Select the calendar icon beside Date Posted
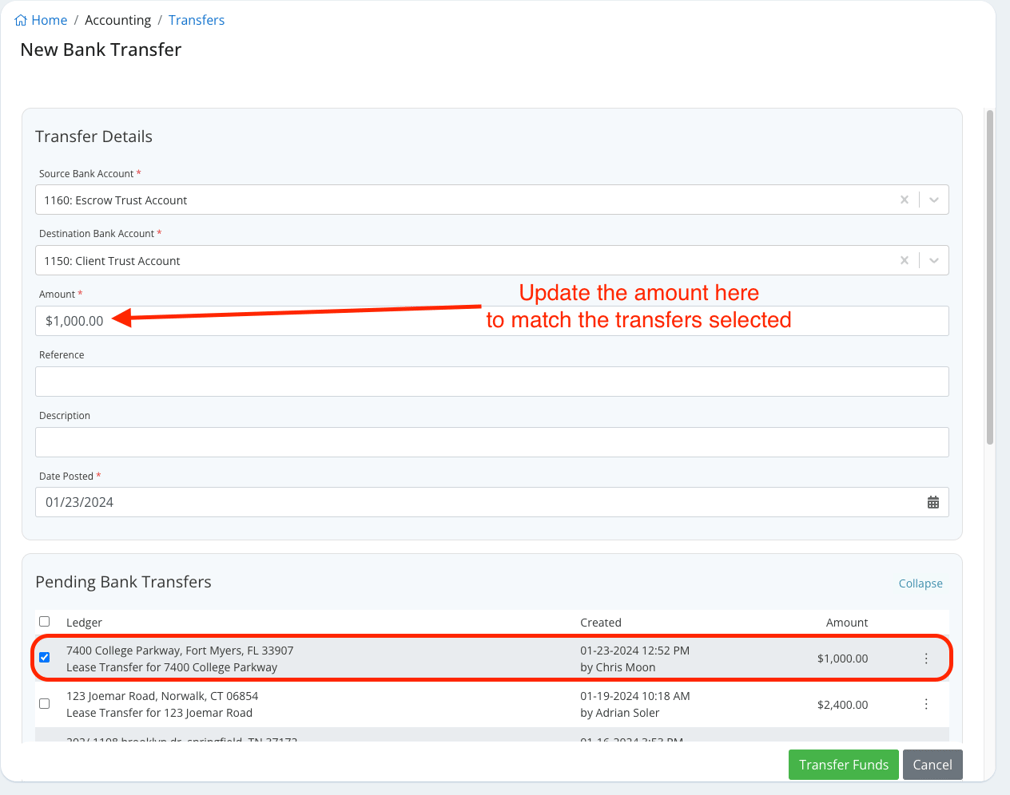1010x795 pixels. coord(933,502)
